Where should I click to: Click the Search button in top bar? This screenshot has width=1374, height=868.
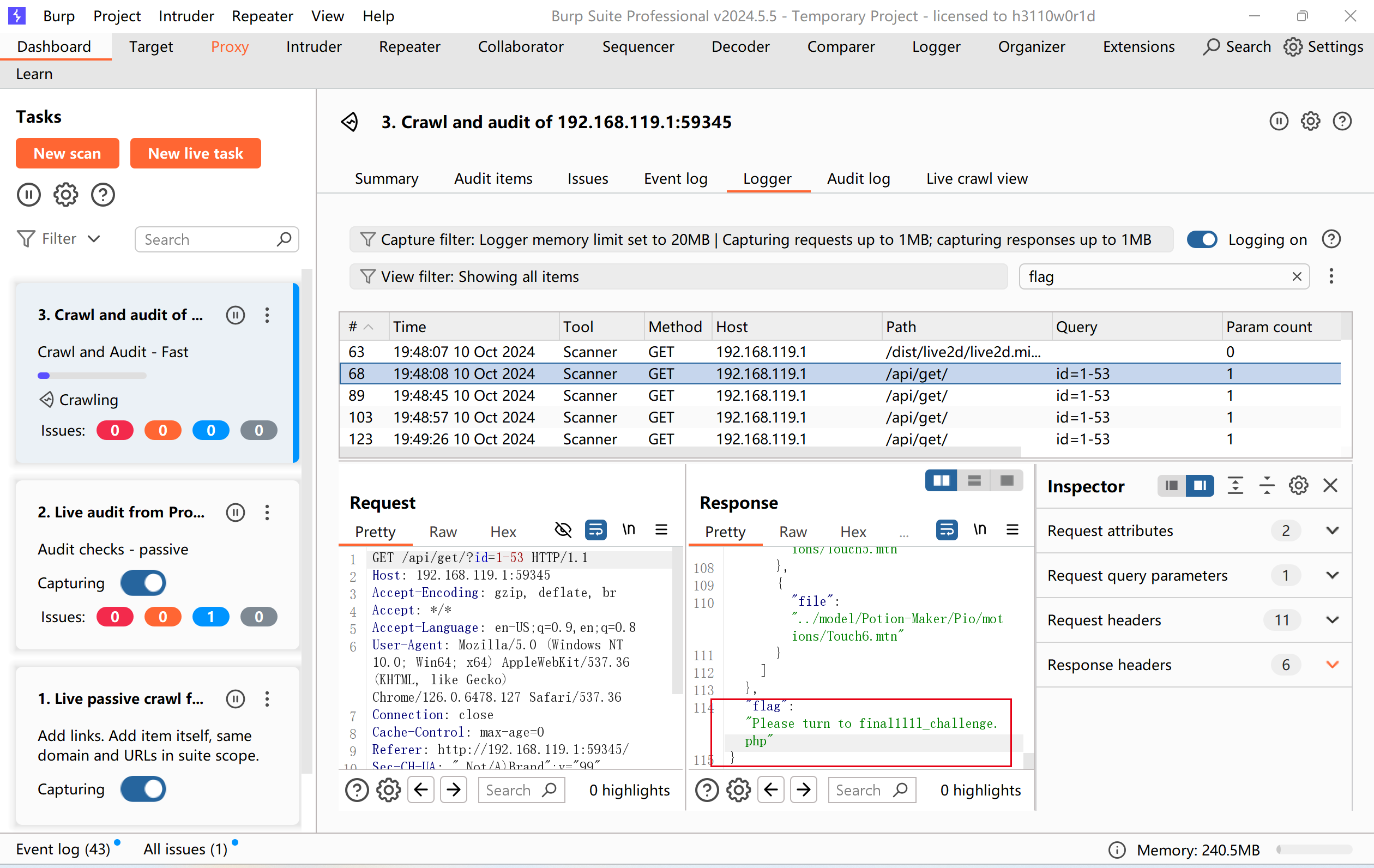[x=1237, y=46]
